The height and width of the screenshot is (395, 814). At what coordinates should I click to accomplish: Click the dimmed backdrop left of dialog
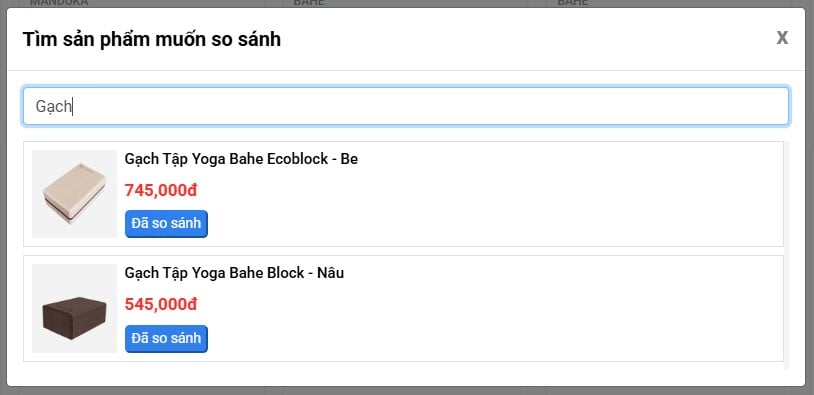(x=3, y=197)
